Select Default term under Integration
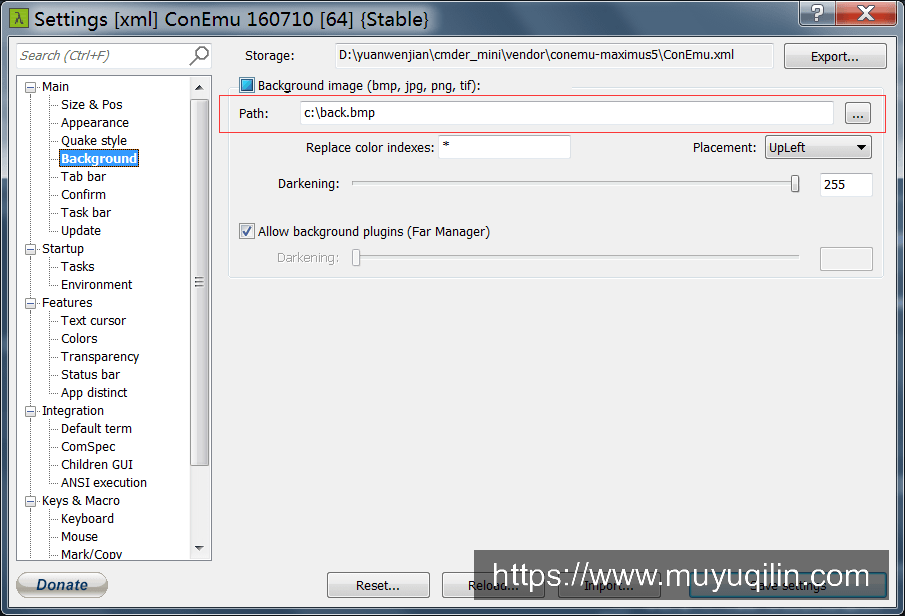The height and width of the screenshot is (616, 905). click(x=96, y=428)
